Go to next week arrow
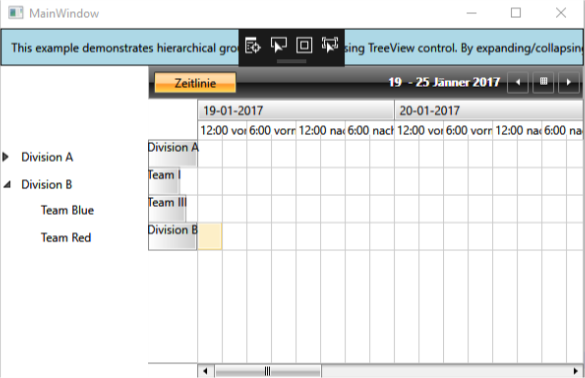This screenshot has height=378, width=585. pos(569,82)
